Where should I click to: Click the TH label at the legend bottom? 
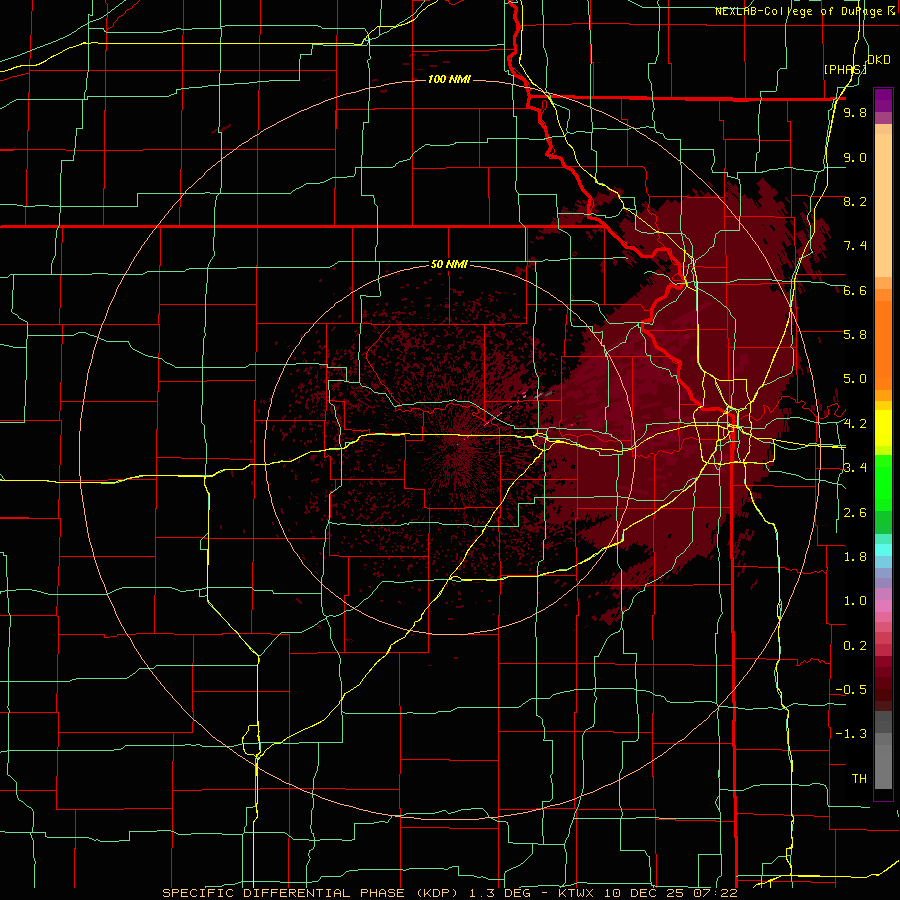tap(859, 779)
